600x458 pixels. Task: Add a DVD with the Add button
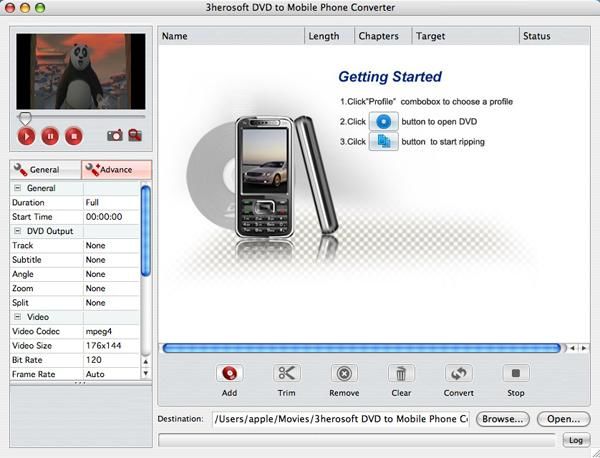(x=229, y=373)
